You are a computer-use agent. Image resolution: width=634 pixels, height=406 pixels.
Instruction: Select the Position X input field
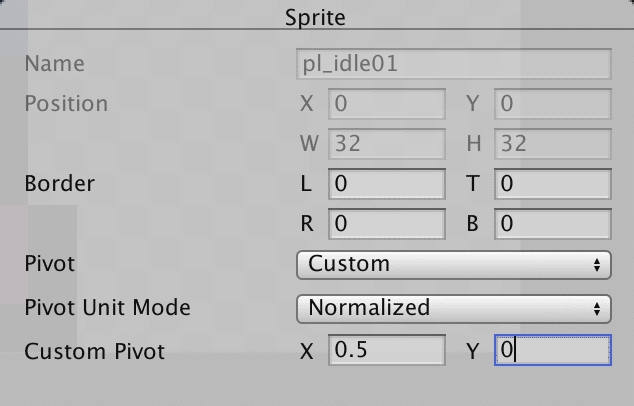click(386, 104)
